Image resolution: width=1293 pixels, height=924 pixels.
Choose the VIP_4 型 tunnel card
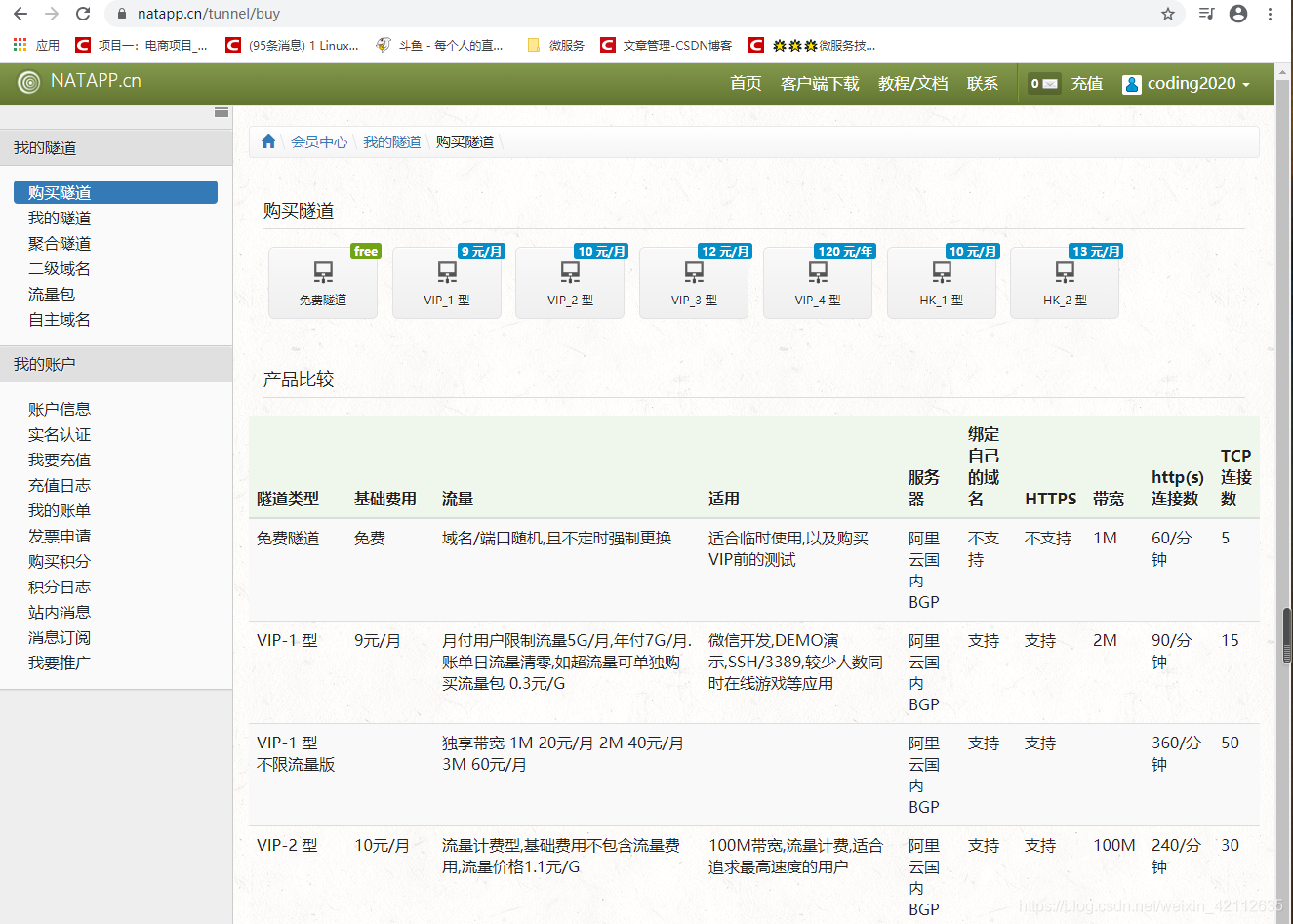(x=818, y=282)
